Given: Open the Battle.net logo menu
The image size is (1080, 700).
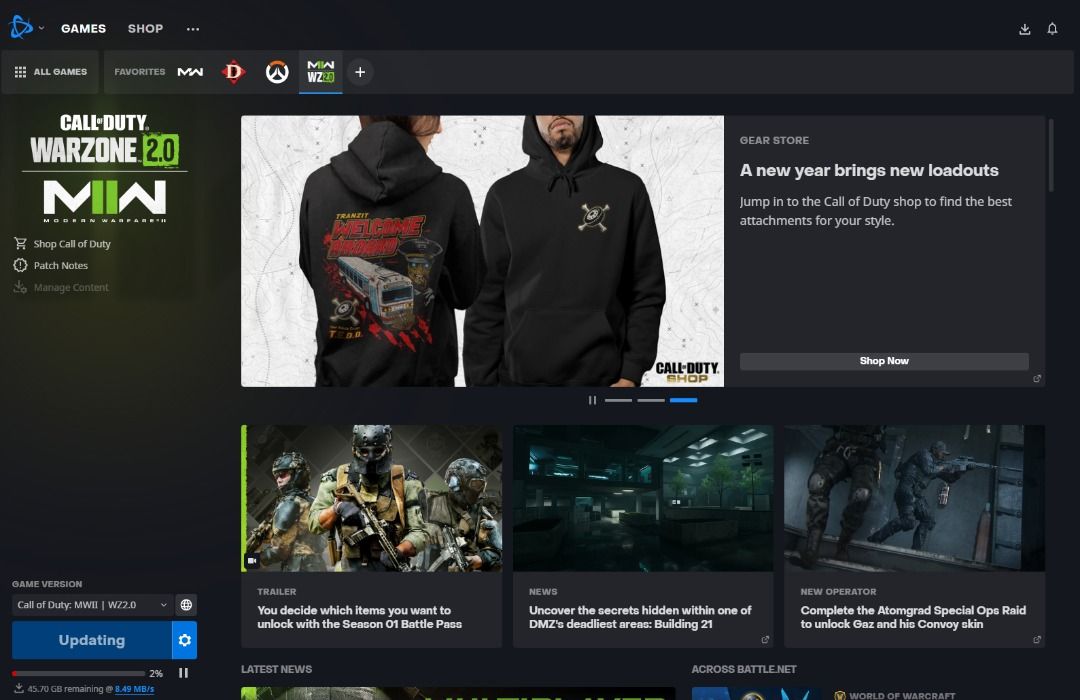Looking at the screenshot, I should point(21,28).
